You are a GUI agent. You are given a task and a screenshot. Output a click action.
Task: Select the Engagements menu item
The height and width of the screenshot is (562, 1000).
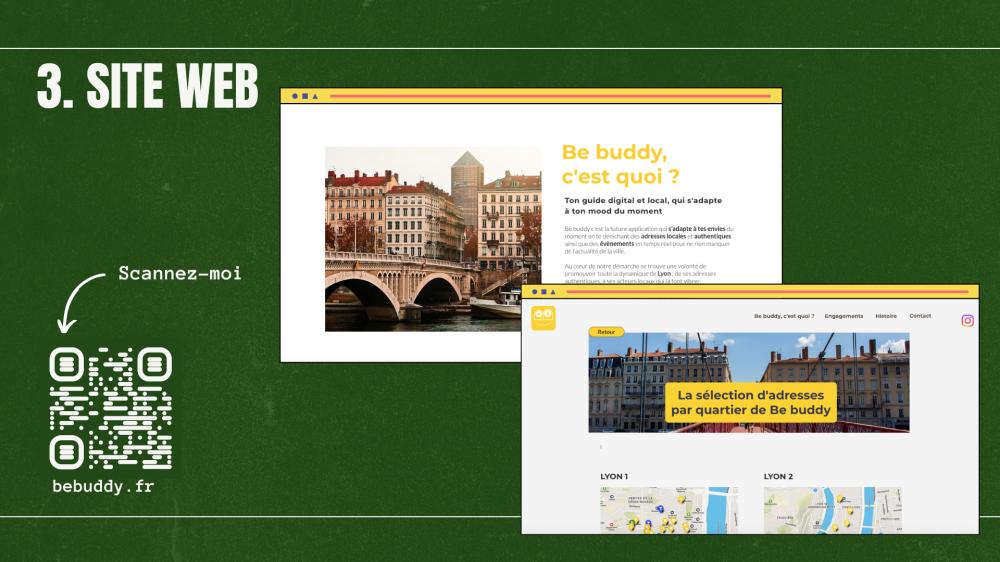click(843, 316)
